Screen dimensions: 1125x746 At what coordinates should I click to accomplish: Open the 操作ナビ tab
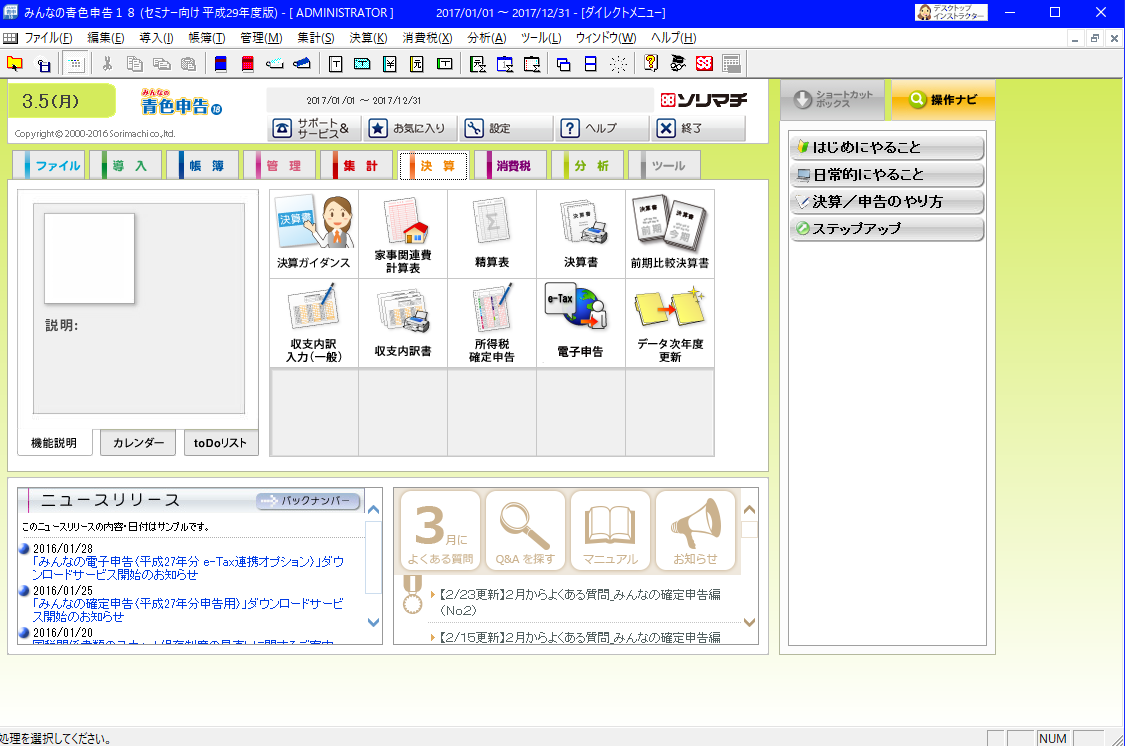[x=943, y=100]
